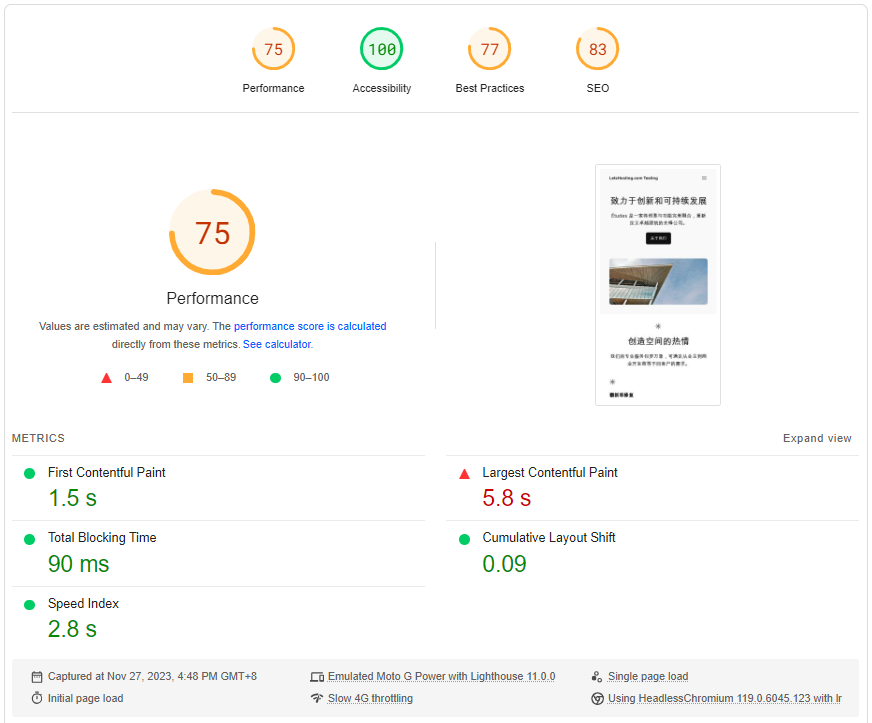Click the 0.09 metric value
The image size is (872, 723).
pyautogui.click(x=504, y=564)
